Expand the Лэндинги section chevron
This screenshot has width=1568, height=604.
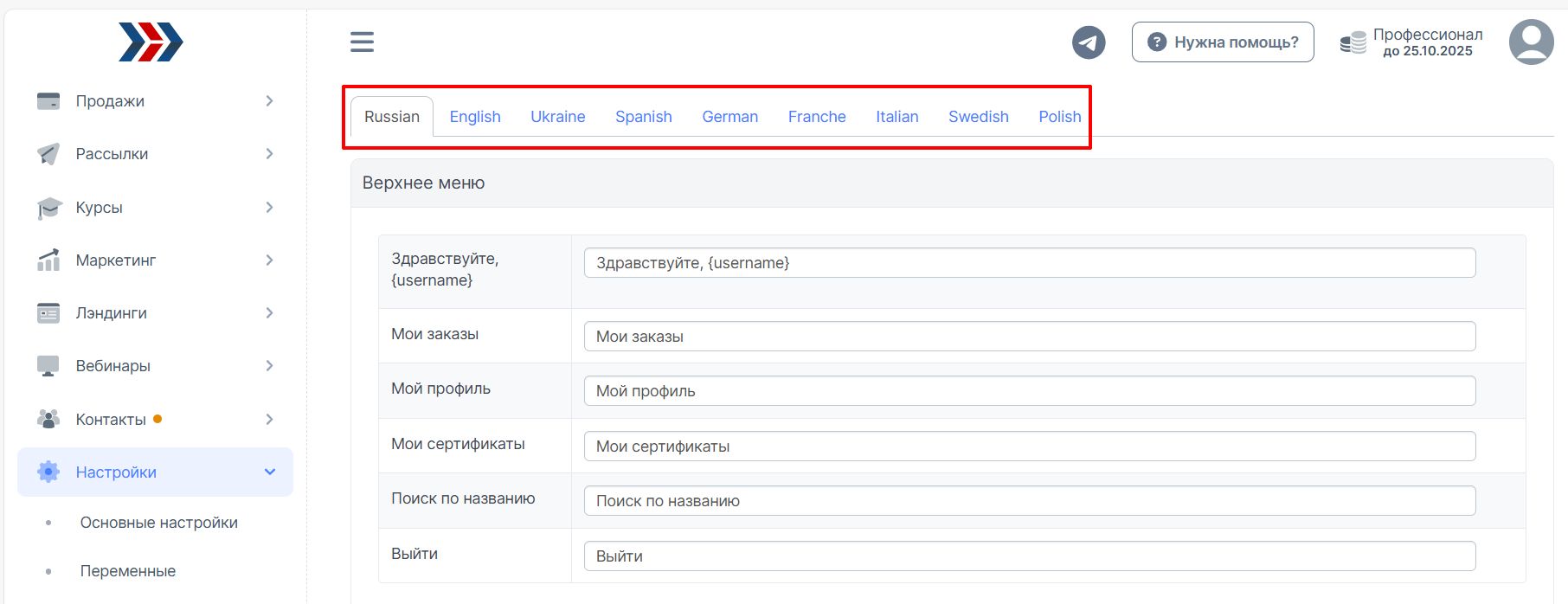tap(269, 313)
